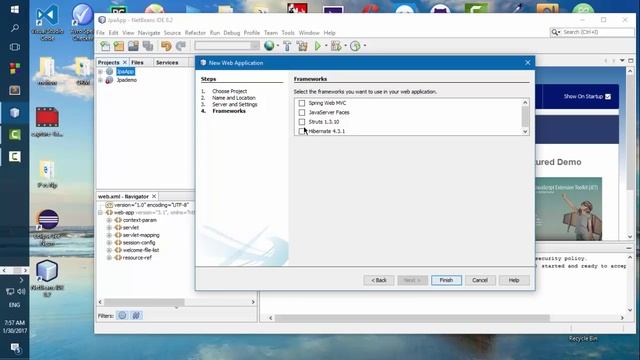Click the Finish button

click(x=446, y=280)
